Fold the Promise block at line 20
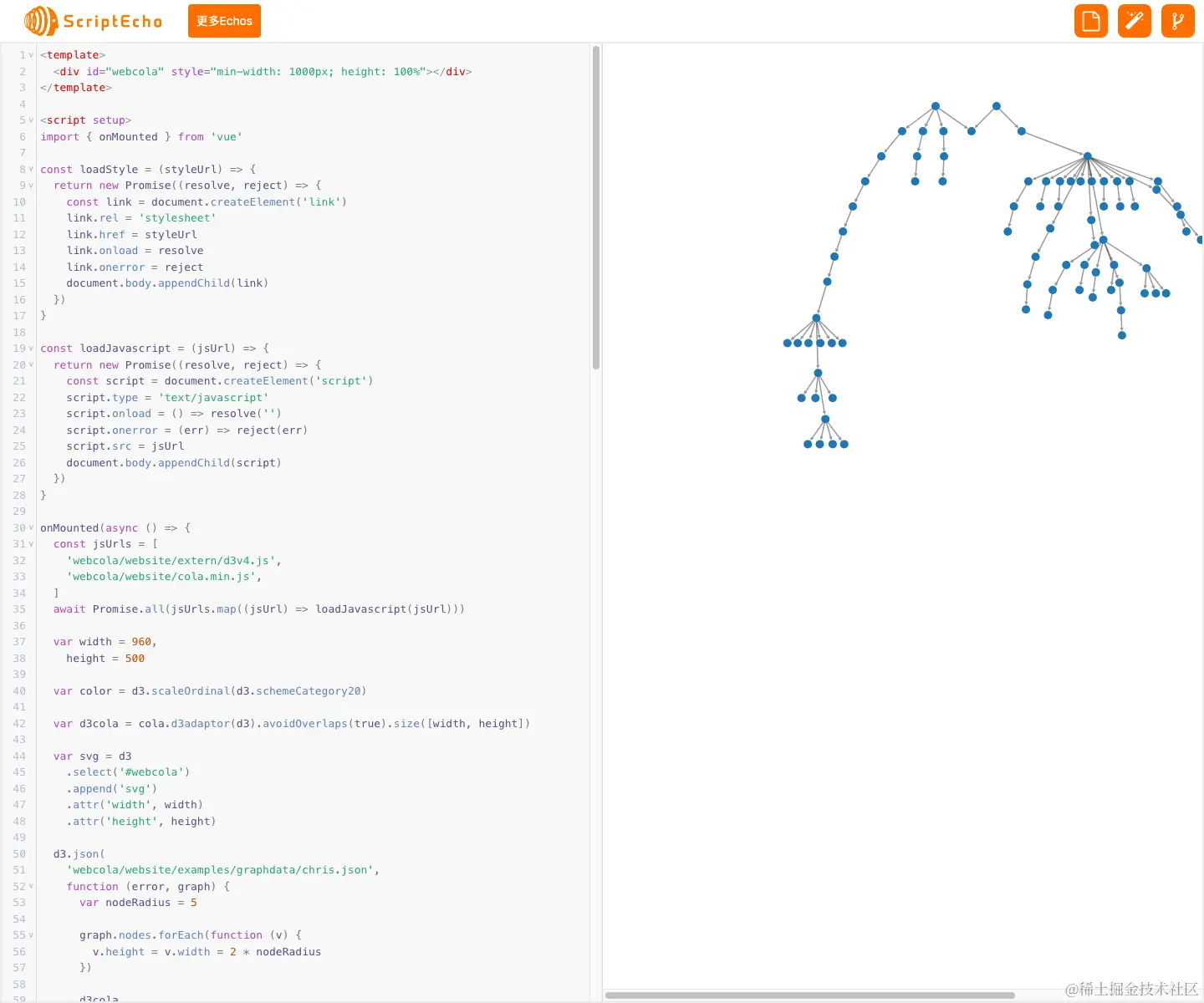The height and width of the screenshot is (1003, 1204). [x=32, y=364]
